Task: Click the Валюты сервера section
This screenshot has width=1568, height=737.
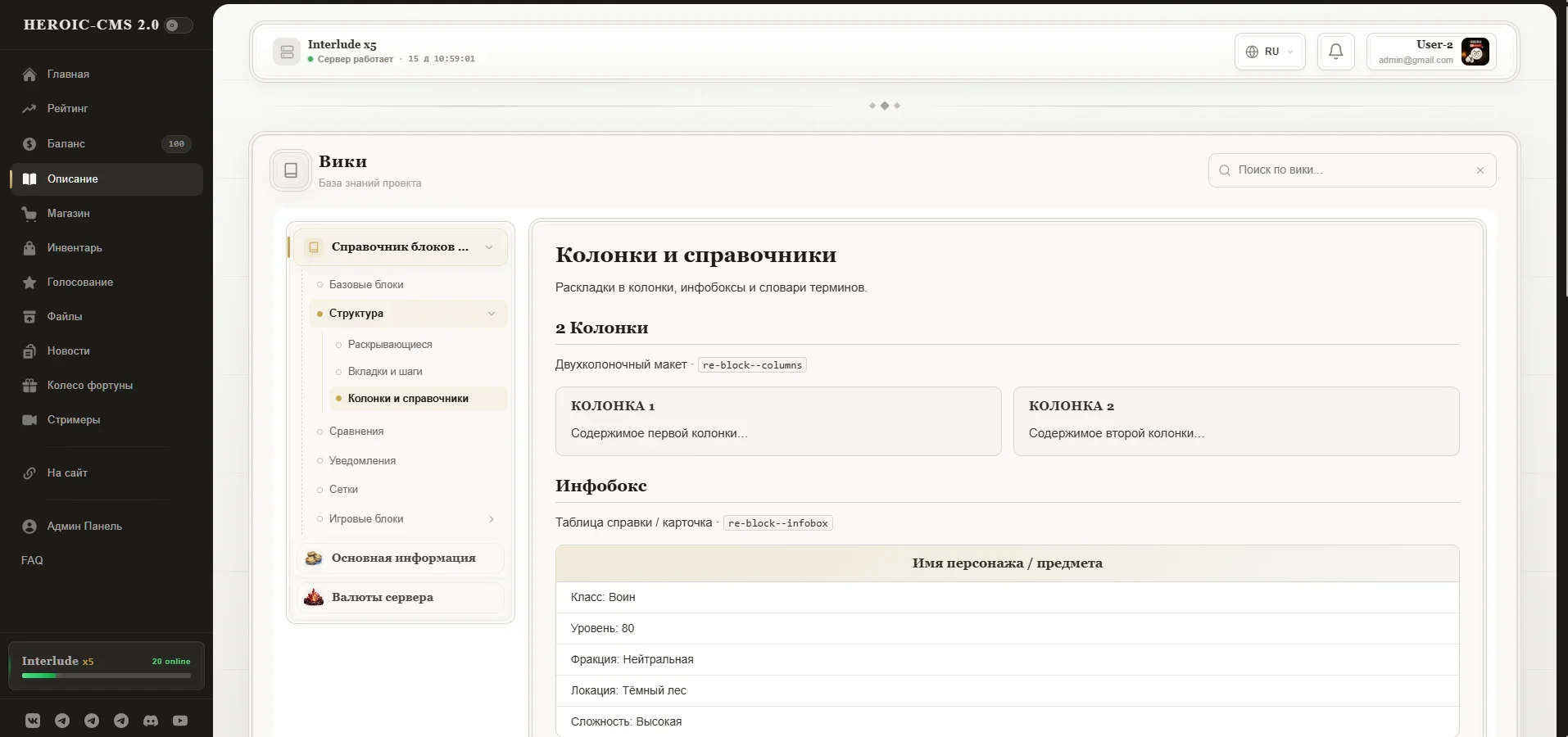Action: (400, 598)
